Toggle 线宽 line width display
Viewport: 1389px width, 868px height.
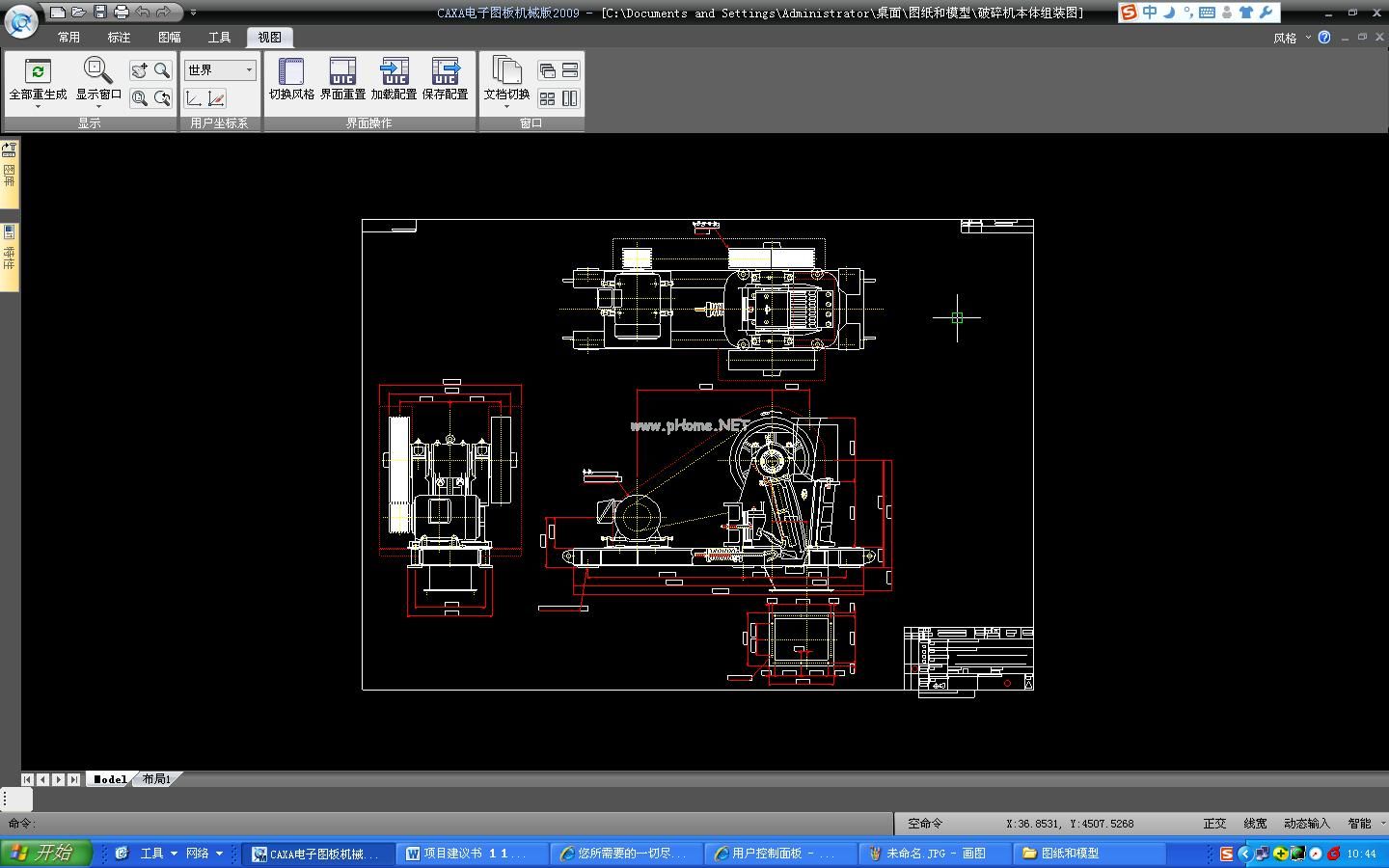click(1255, 824)
